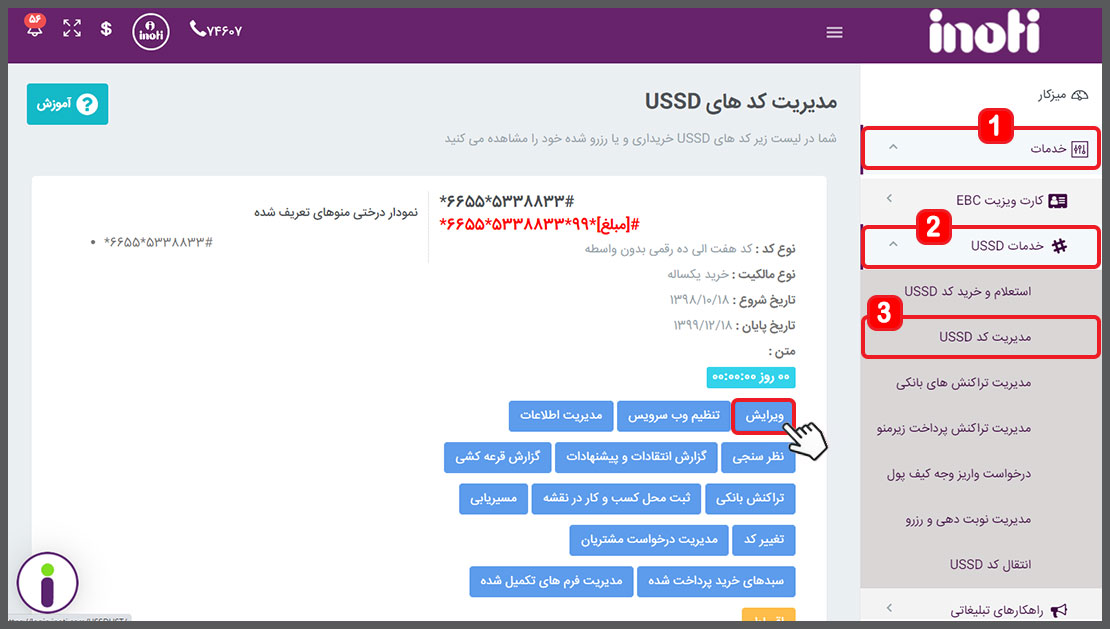The width and height of the screenshot is (1110, 629).
Task: Click the آموزش help button
Action: [67, 104]
